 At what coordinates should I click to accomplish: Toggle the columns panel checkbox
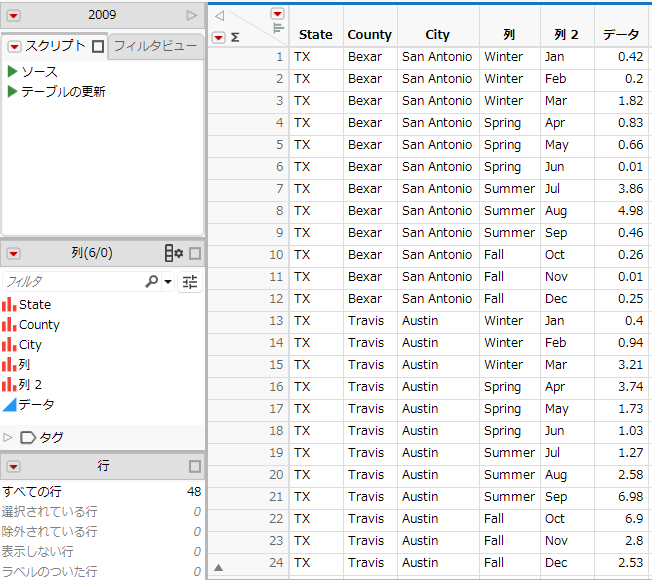(195, 253)
